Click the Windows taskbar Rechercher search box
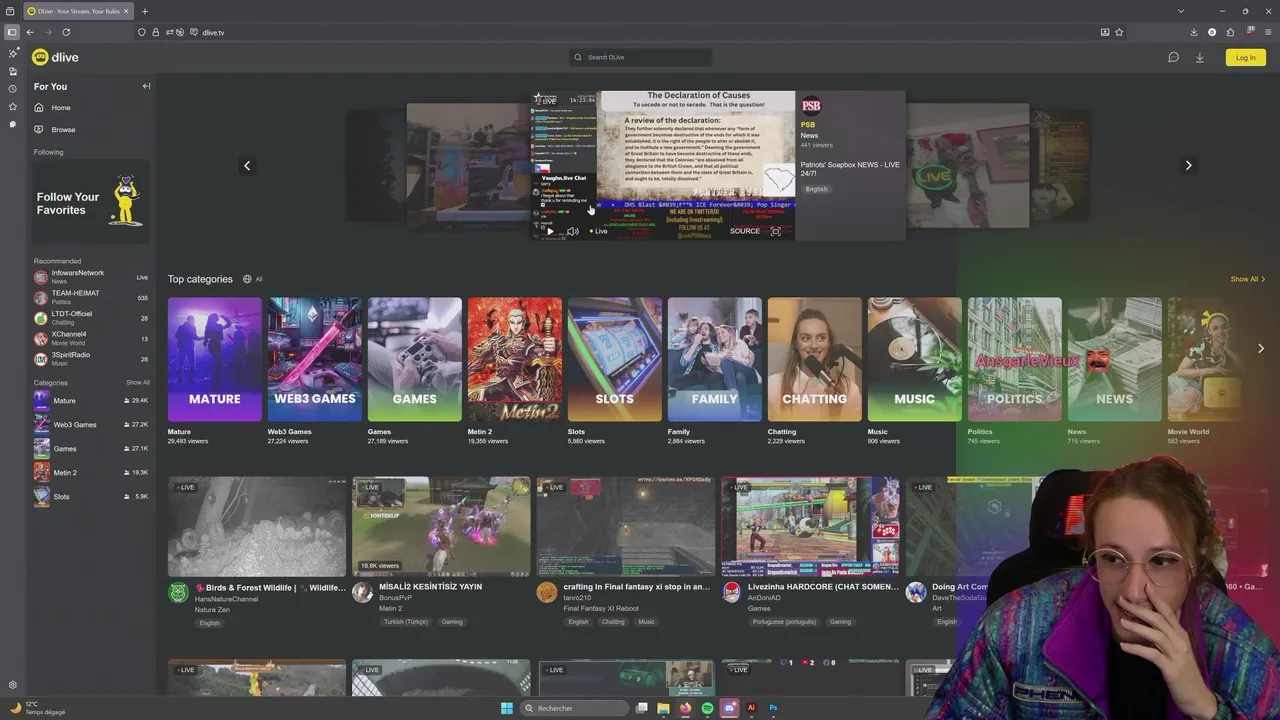The width and height of the screenshot is (1280, 720). (x=575, y=708)
